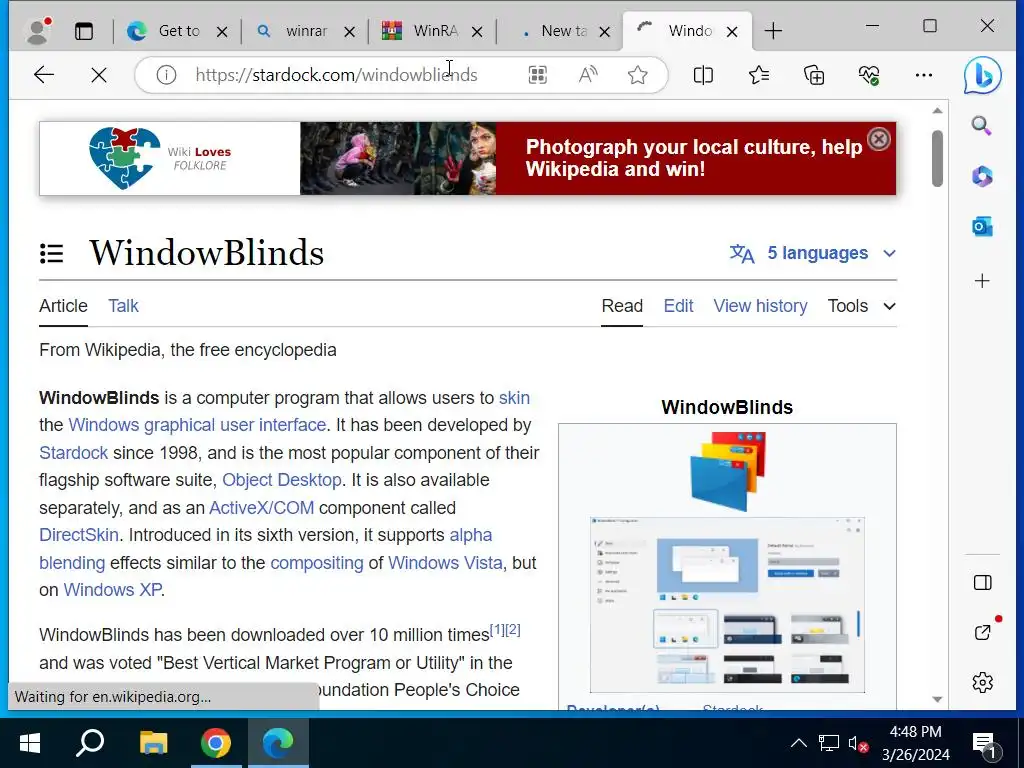The height and width of the screenshot is (768, 1024).
Task: Open the Apps available icon in address bar
Action: tap(537, 75)
